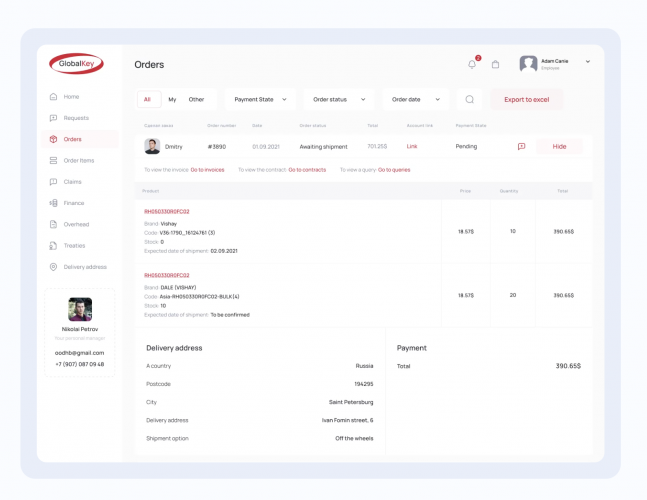Click the Treaties document icon
The height and width of the screenshot is (500, 647).
coord(53,245)
